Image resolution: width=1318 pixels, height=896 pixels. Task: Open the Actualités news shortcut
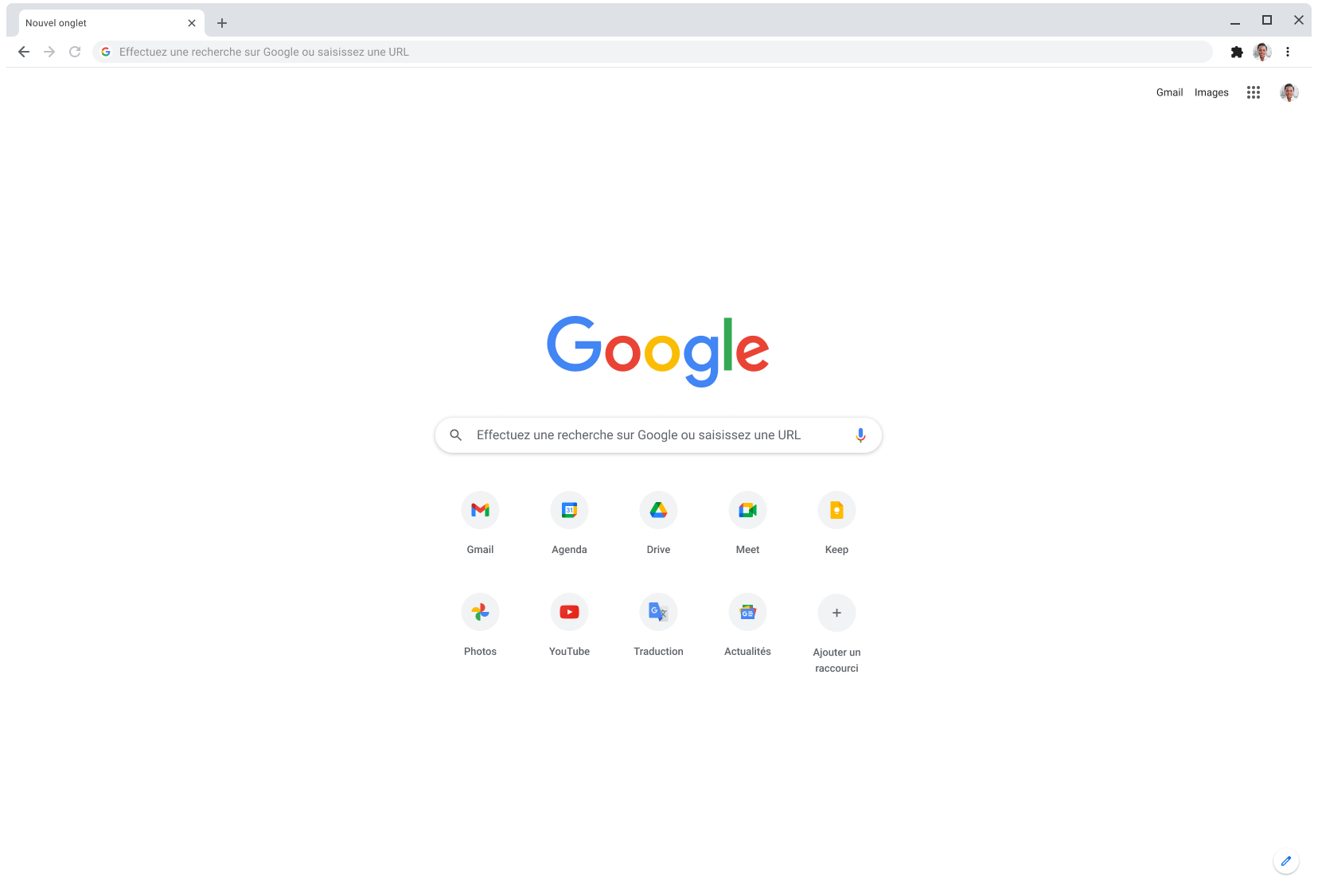[747, 612]
